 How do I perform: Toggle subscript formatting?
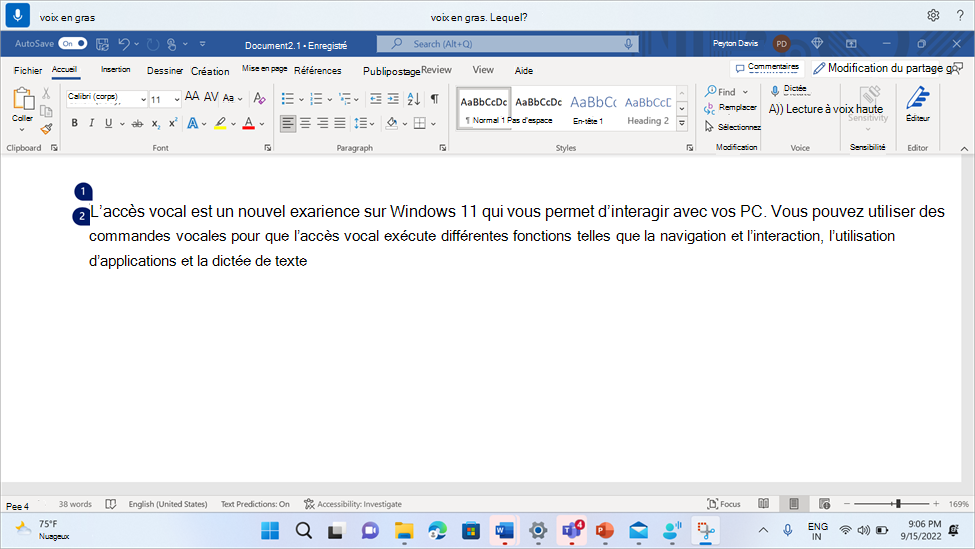point(155,124)
